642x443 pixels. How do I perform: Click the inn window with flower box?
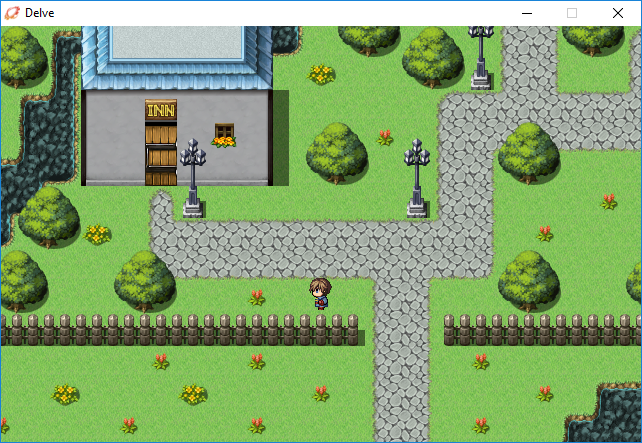pyautogui.click(x=224, y=136)
